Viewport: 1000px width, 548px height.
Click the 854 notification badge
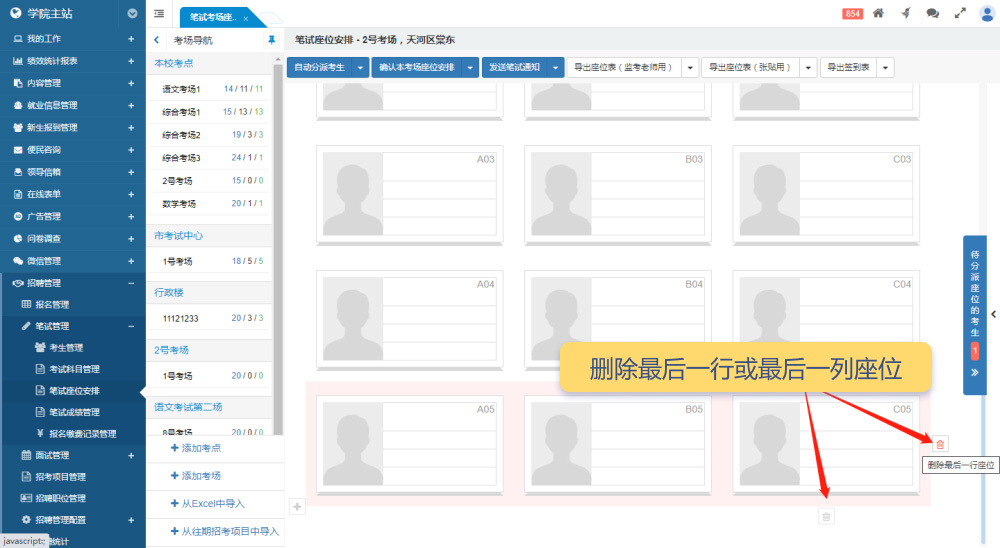tap(853, 14)
